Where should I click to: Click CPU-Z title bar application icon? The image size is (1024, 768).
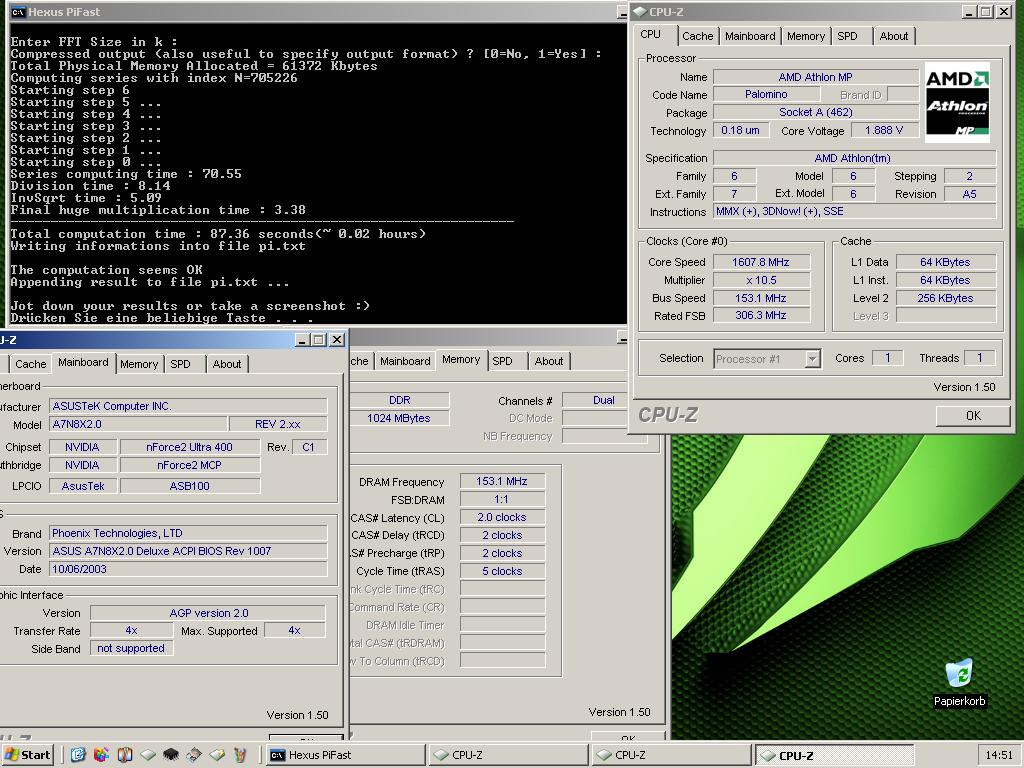[x=640, y=12]
